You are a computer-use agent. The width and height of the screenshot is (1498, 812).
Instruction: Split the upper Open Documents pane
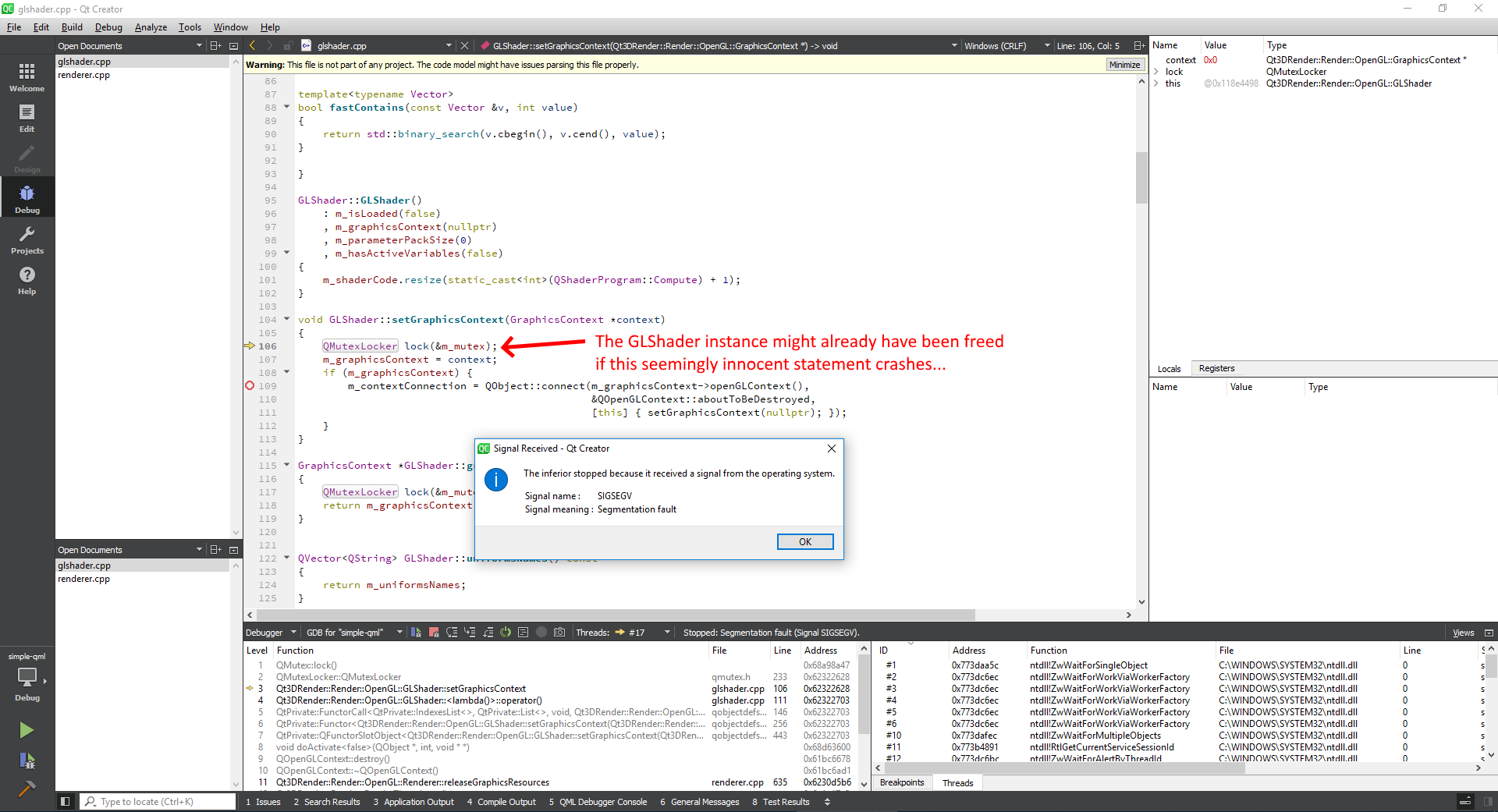pyautogui.click(x=216, y=46)
